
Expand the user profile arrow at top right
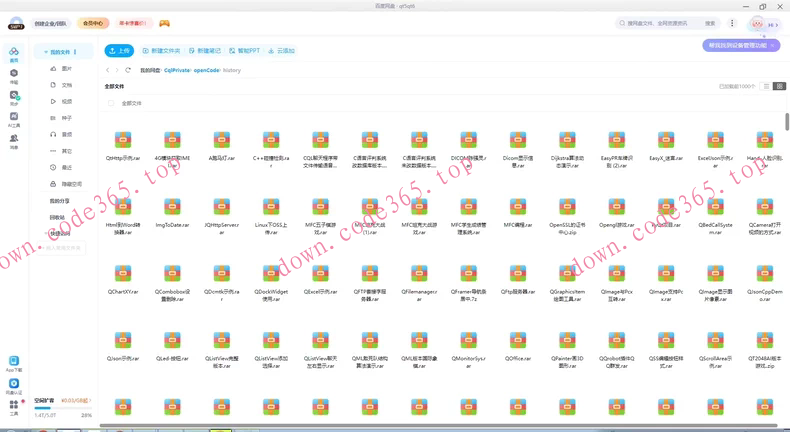click(x=776, y=25)
